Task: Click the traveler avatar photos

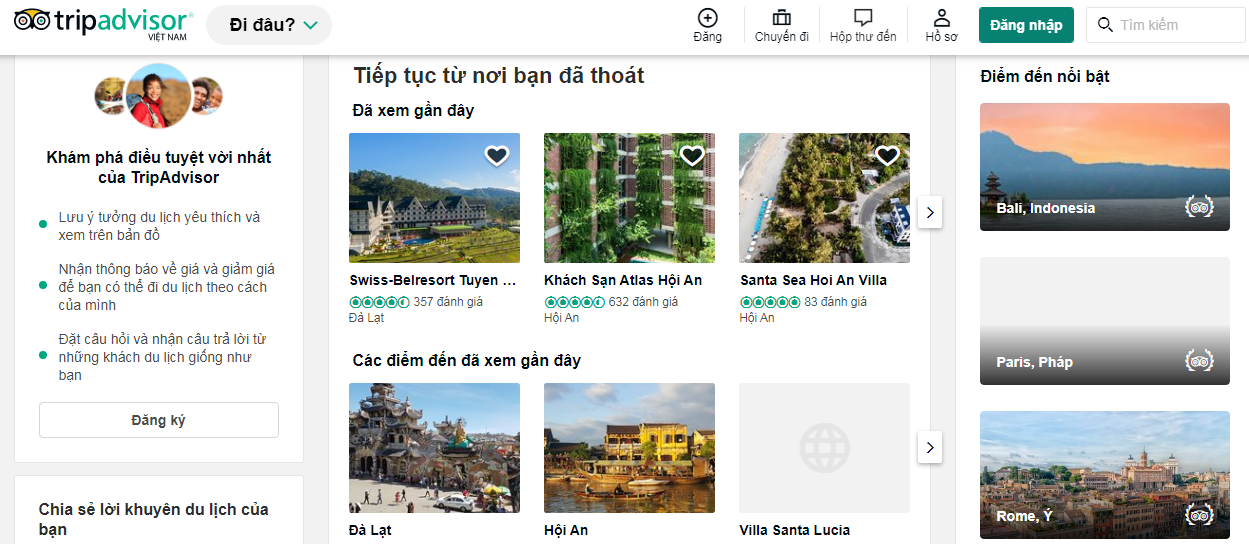Action: click(x=158, y=96)
